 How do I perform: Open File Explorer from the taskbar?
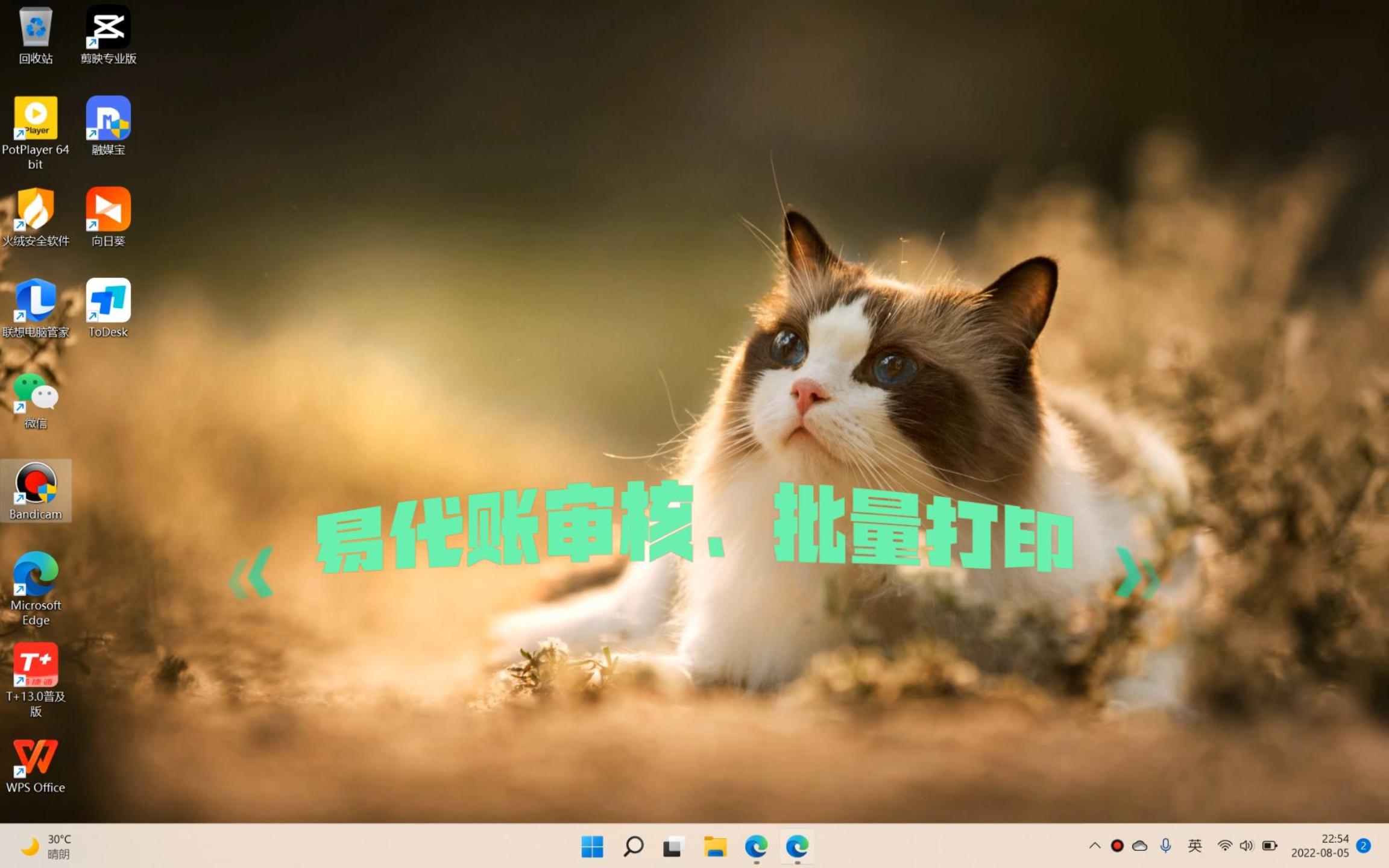[715, 846]
